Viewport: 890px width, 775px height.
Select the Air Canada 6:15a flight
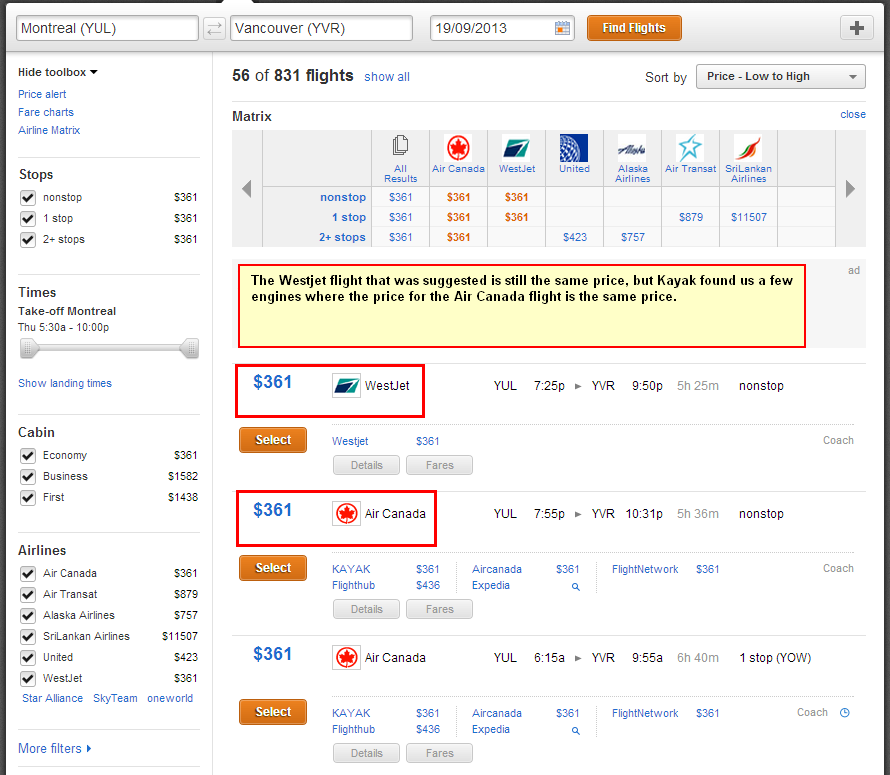[x=273, y=712]
